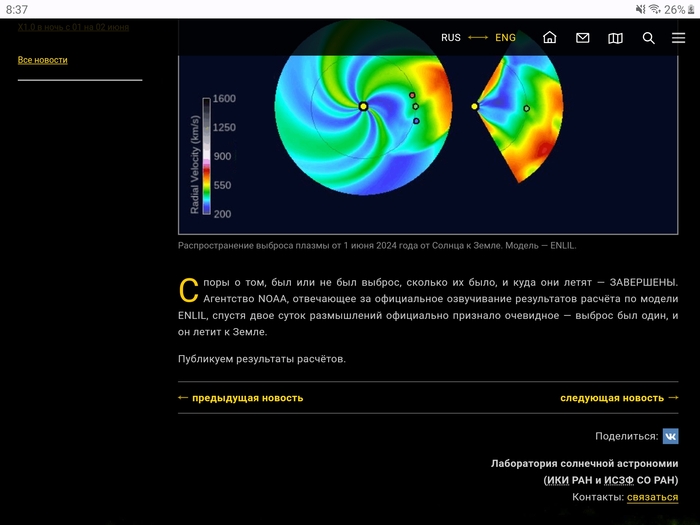
Task: Open the map icon in header
Action: [x=615, y=38]
